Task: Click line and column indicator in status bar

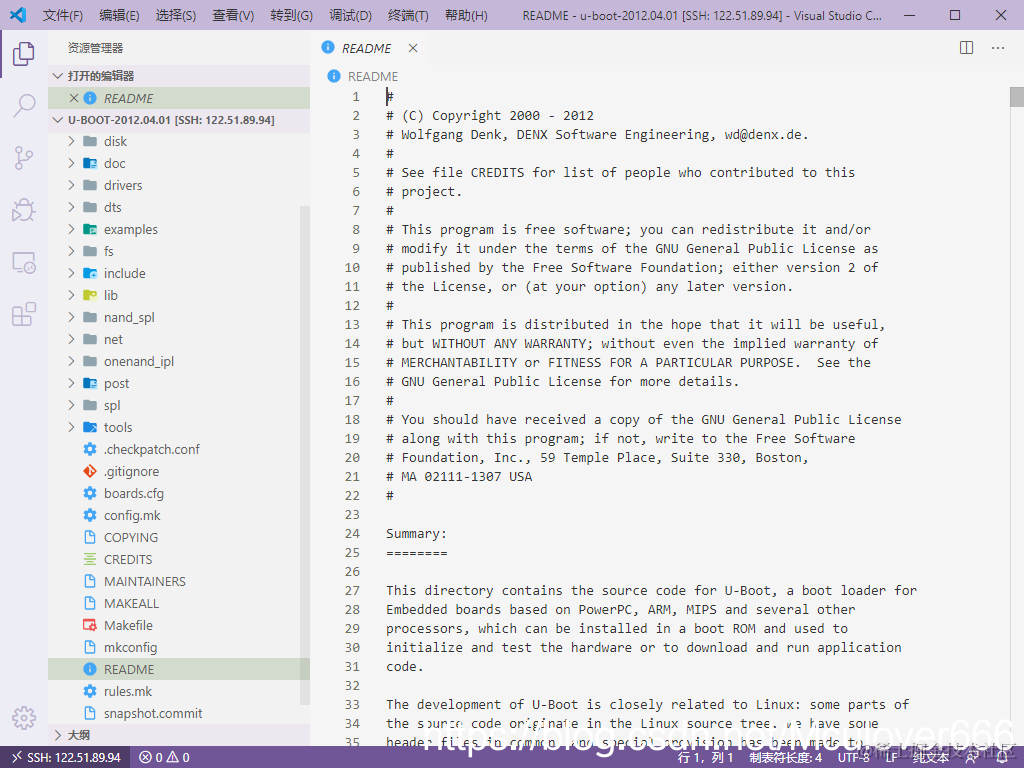Action: click(x=705, y=758)
